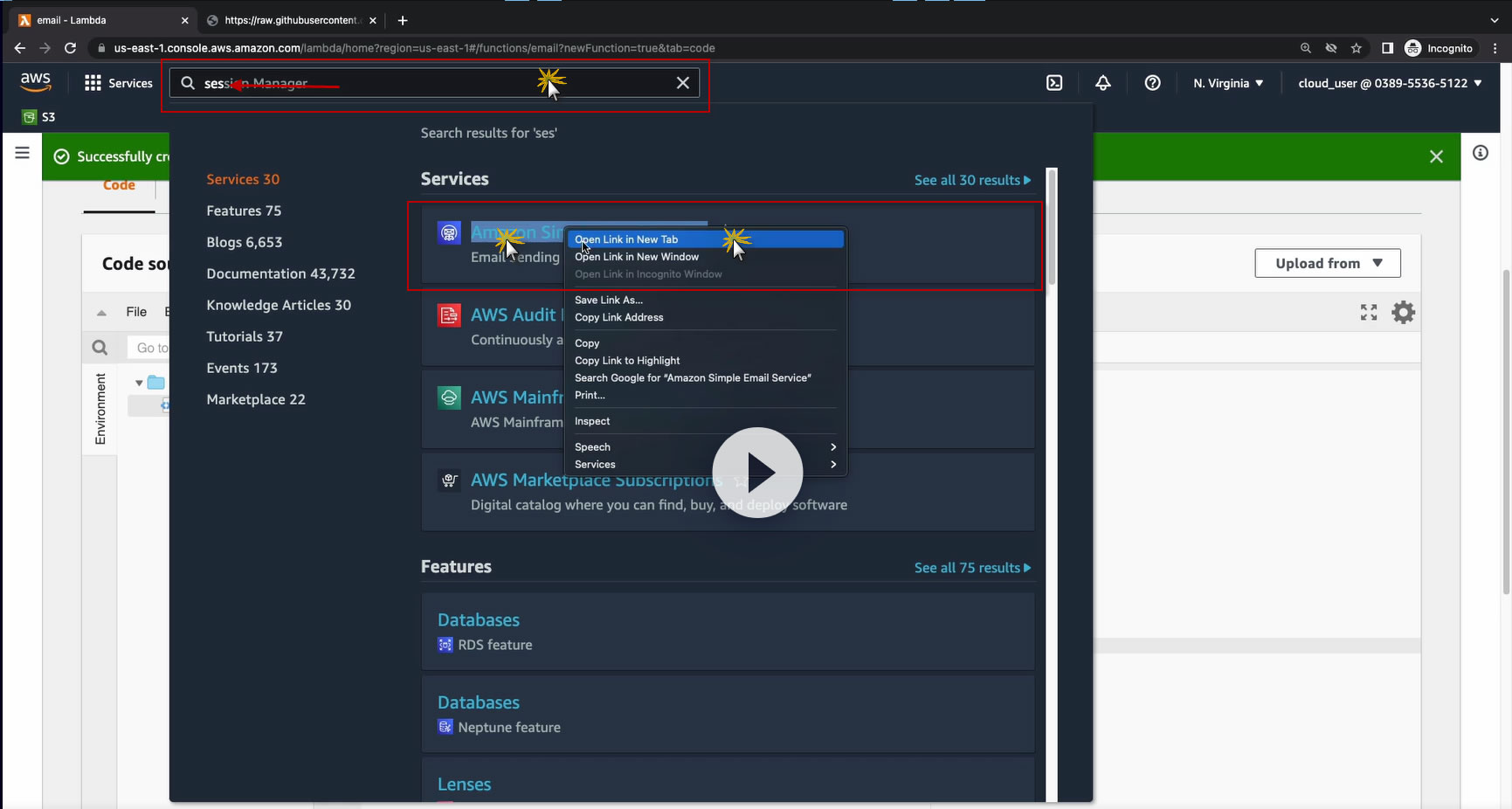Open the notifications bell
This screenshot has height=809, width=1512.
click(x=1103, y=83)
